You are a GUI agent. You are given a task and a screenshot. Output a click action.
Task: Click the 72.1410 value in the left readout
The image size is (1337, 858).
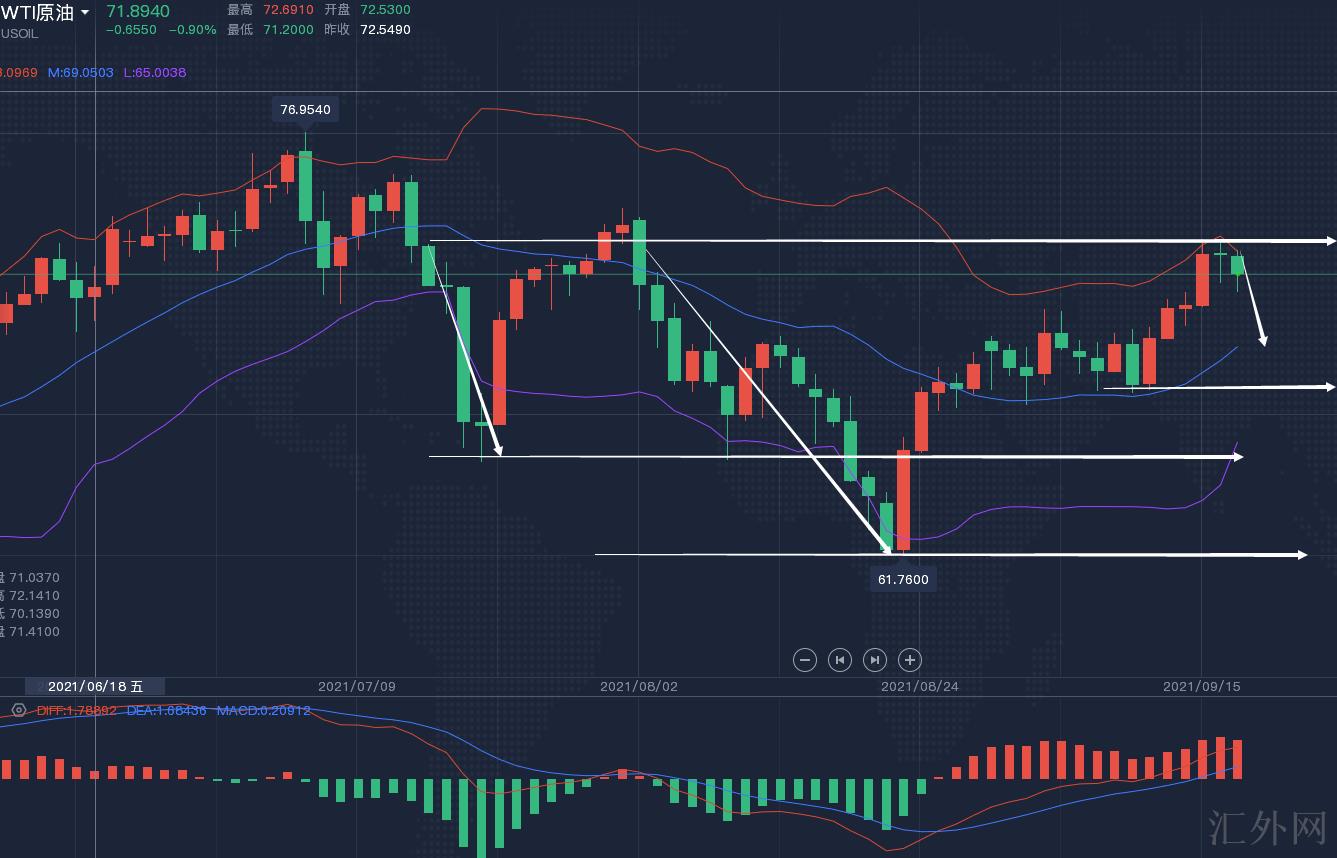pos(34,596)
